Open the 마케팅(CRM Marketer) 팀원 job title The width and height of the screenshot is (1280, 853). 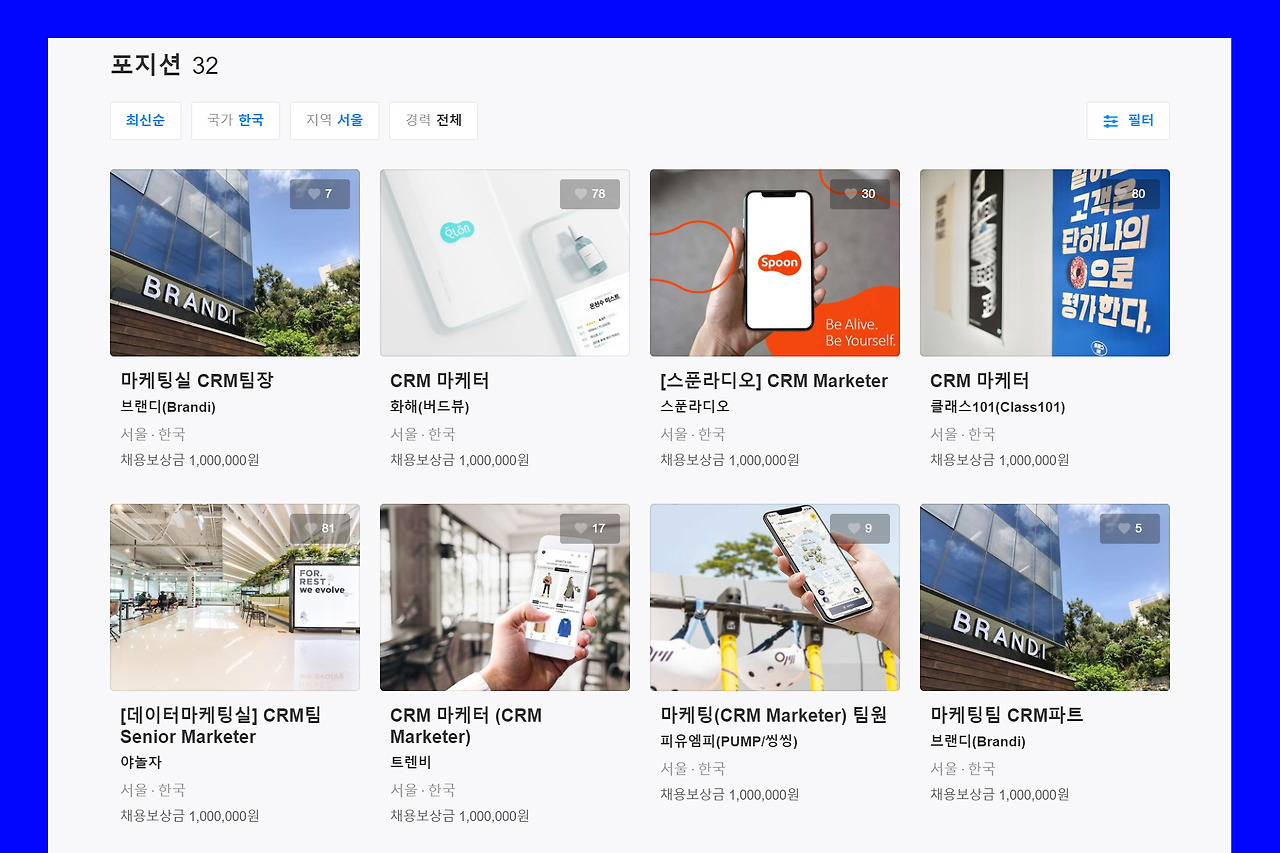point(774,715)
